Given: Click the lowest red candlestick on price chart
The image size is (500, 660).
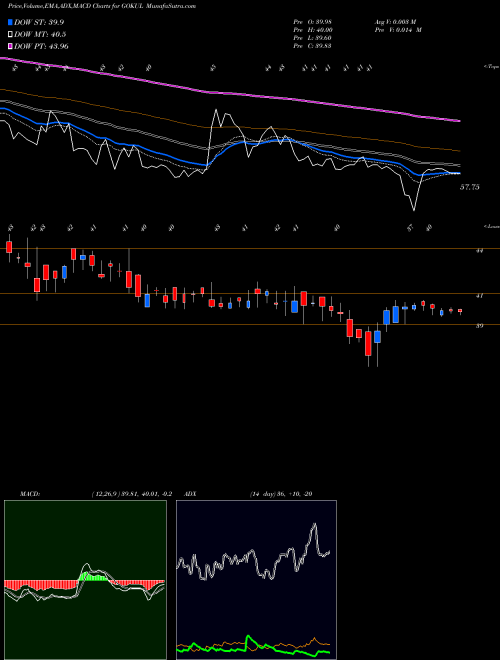Looking at the screenshot, I should point(368,343).
